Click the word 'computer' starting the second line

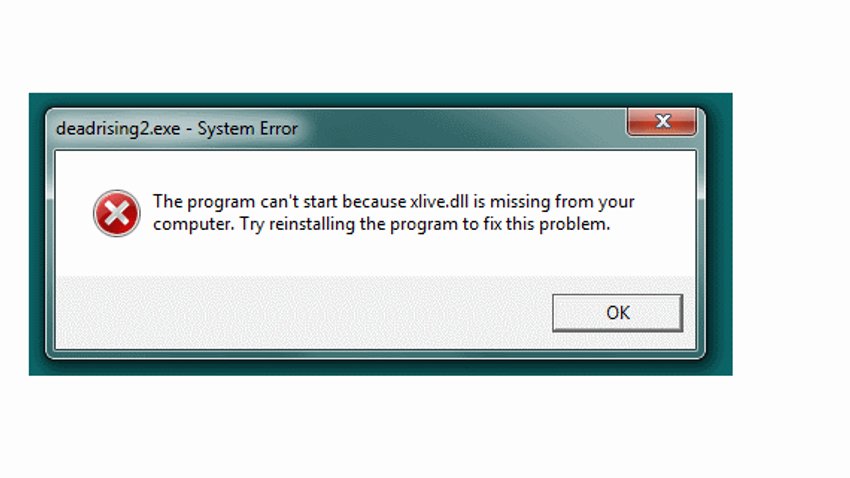click(x=194, y=224)
